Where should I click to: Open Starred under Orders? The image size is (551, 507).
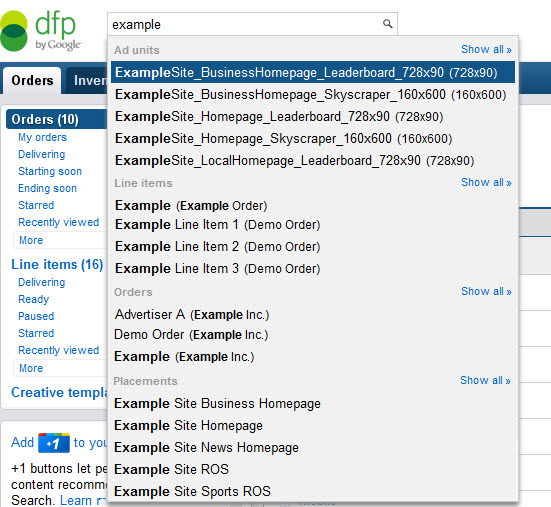coord(36,205)
